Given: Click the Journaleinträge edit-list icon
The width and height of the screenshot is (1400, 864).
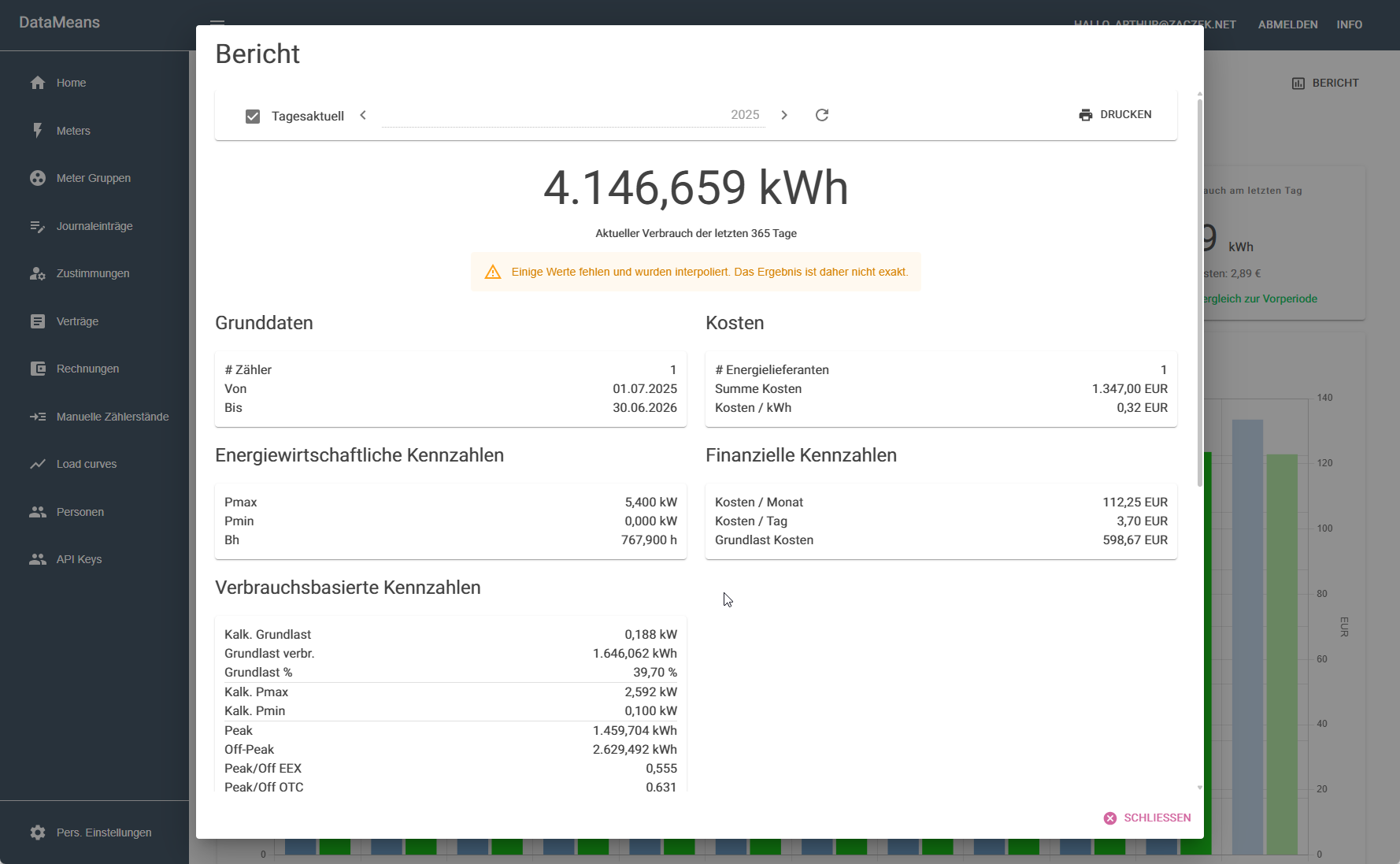Looking at the screenshot, I should coord(38,226).
